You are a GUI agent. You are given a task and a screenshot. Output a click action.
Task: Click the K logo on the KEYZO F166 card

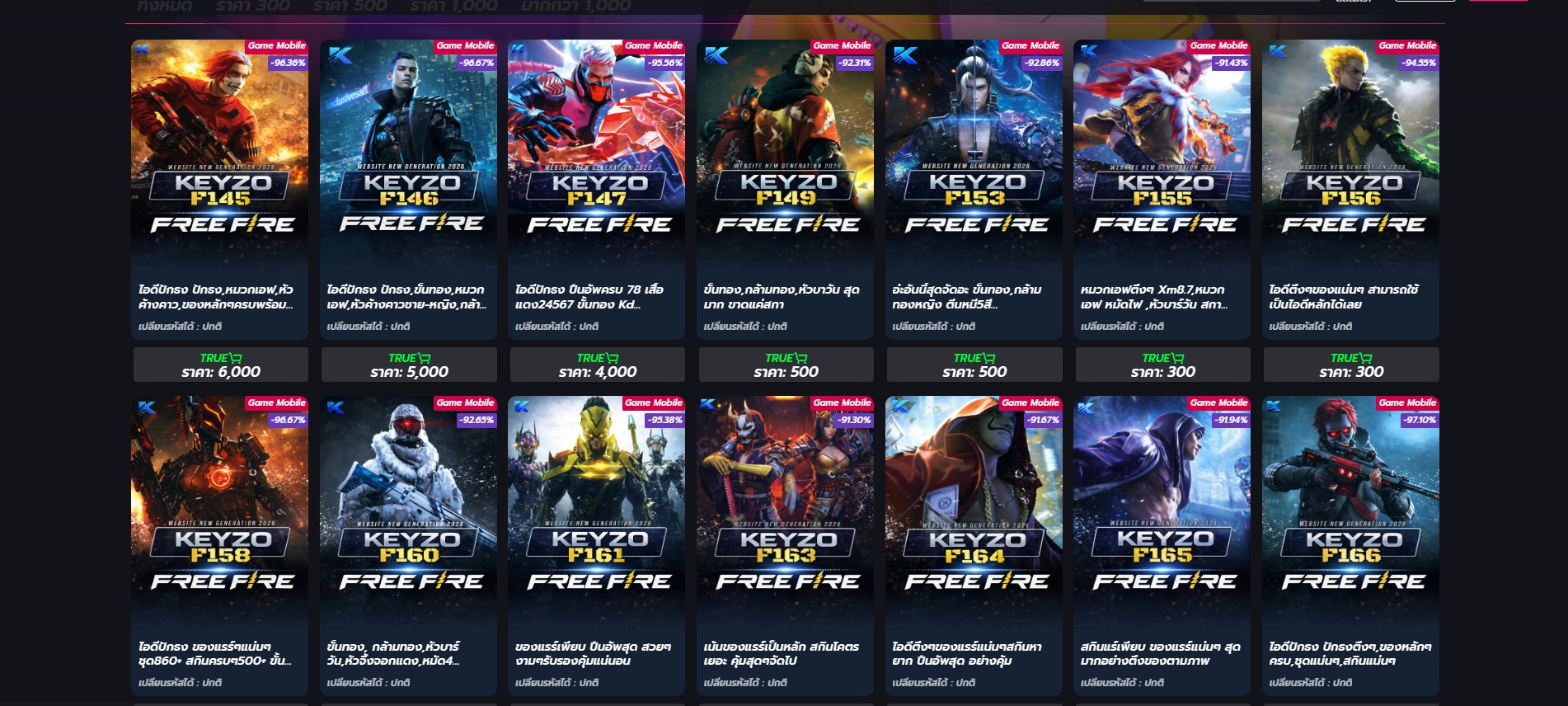coord(1275,406)
